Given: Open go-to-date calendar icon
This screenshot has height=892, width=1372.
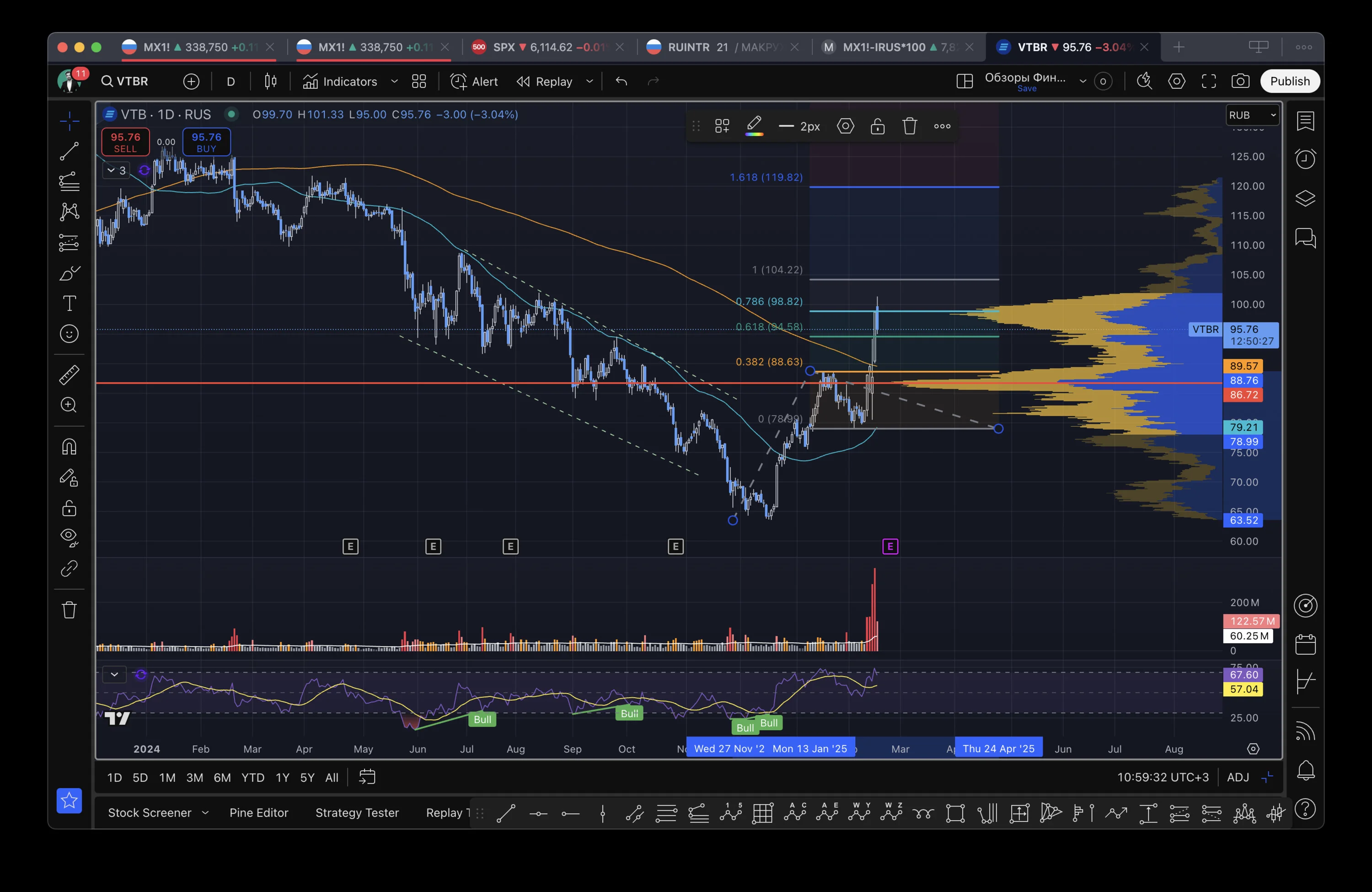Looking at the screenshot, I should [x=367, y=777].
